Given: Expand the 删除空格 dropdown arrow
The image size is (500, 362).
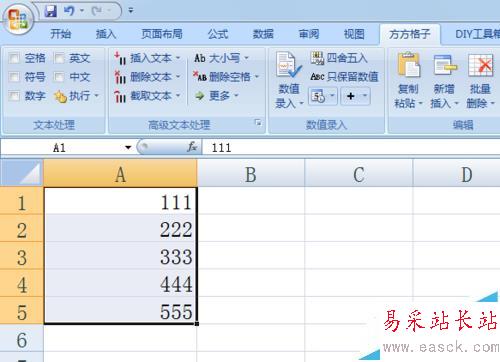Looking at the screenshot, I should point(257,77).
